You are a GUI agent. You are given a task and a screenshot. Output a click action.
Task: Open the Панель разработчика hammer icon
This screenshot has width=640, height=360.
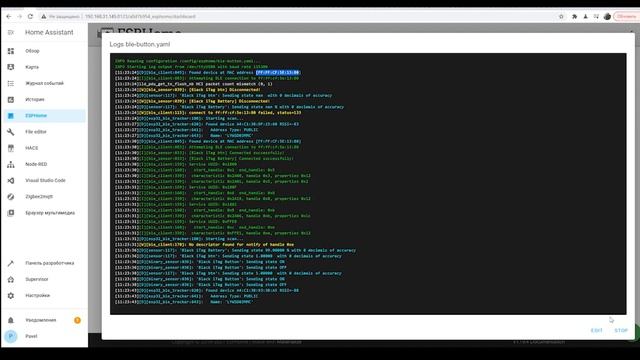(x=11, y=263)
